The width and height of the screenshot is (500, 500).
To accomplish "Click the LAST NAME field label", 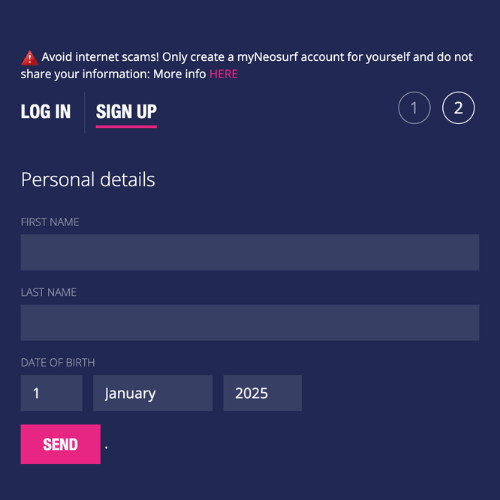I will tap(49, 292).
